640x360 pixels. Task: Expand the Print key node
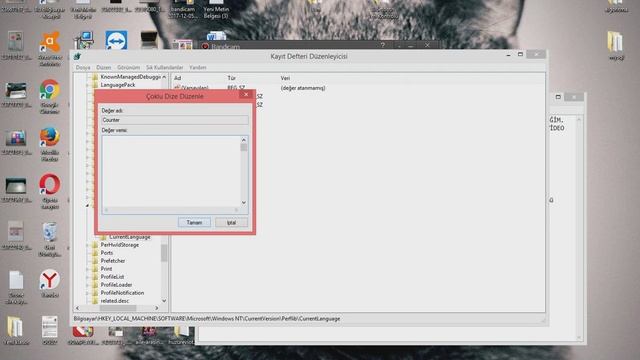click(x=88, y=269)
